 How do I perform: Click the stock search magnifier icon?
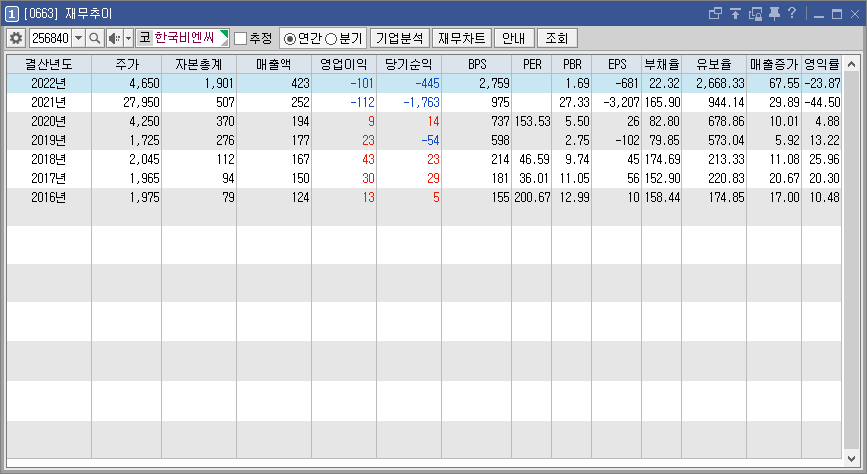tap(95, 38)
